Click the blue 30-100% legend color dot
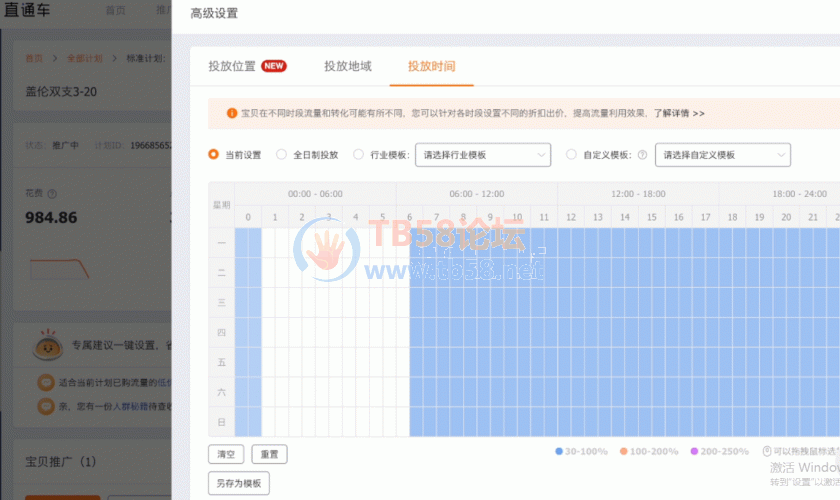Image resolution: width=840 pixels, height=500 pixels. [559, 452]
